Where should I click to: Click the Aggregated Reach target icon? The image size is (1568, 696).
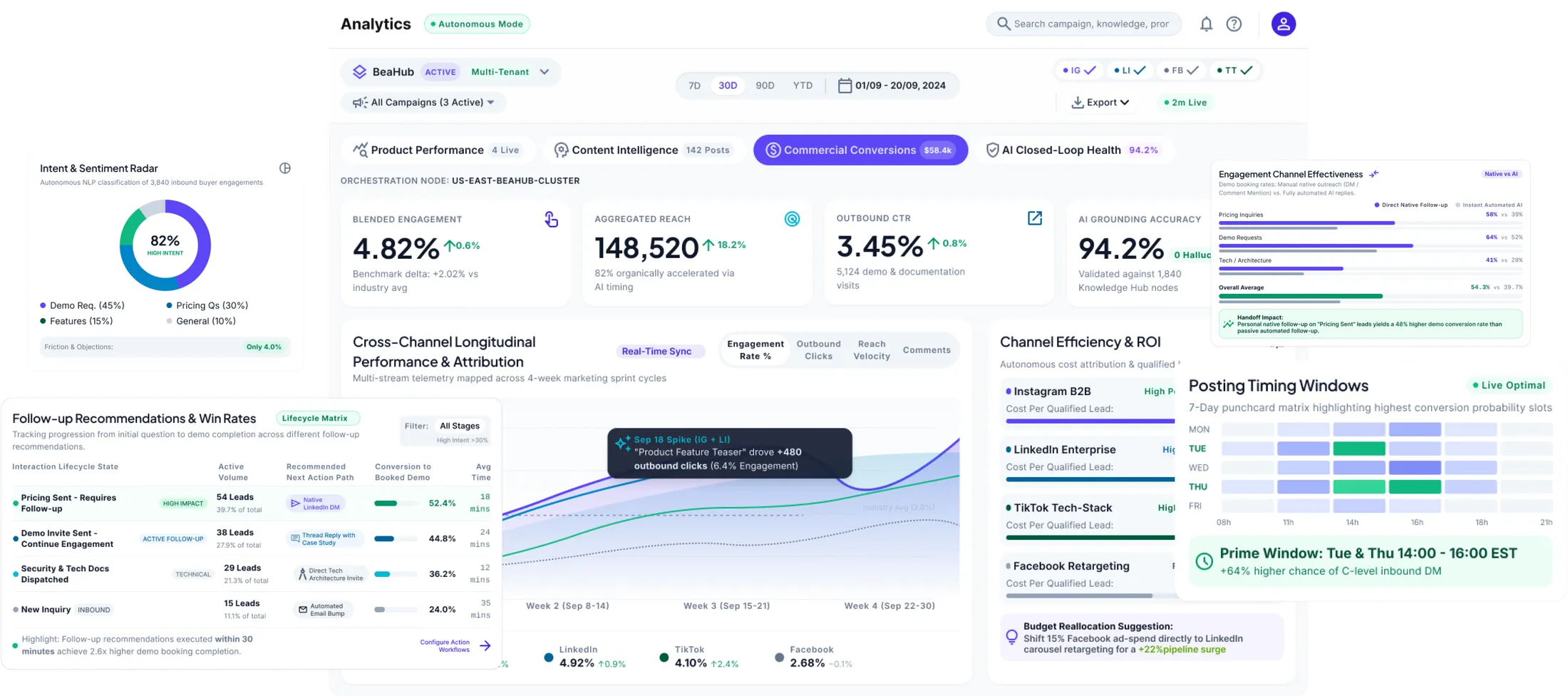pyautogui.click(x=792, y=219)
